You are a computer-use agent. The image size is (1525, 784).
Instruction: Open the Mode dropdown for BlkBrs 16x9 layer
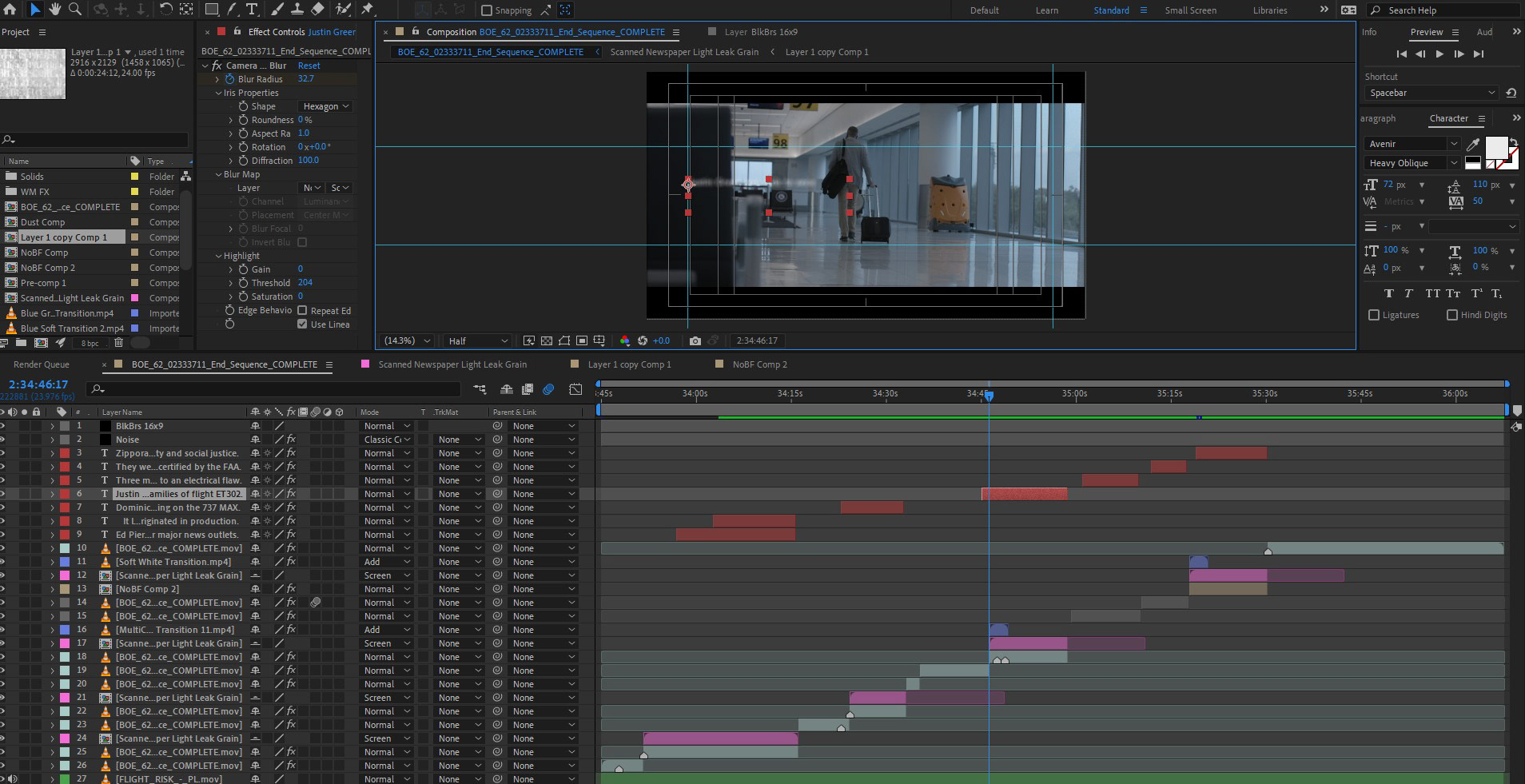[387, 426]
